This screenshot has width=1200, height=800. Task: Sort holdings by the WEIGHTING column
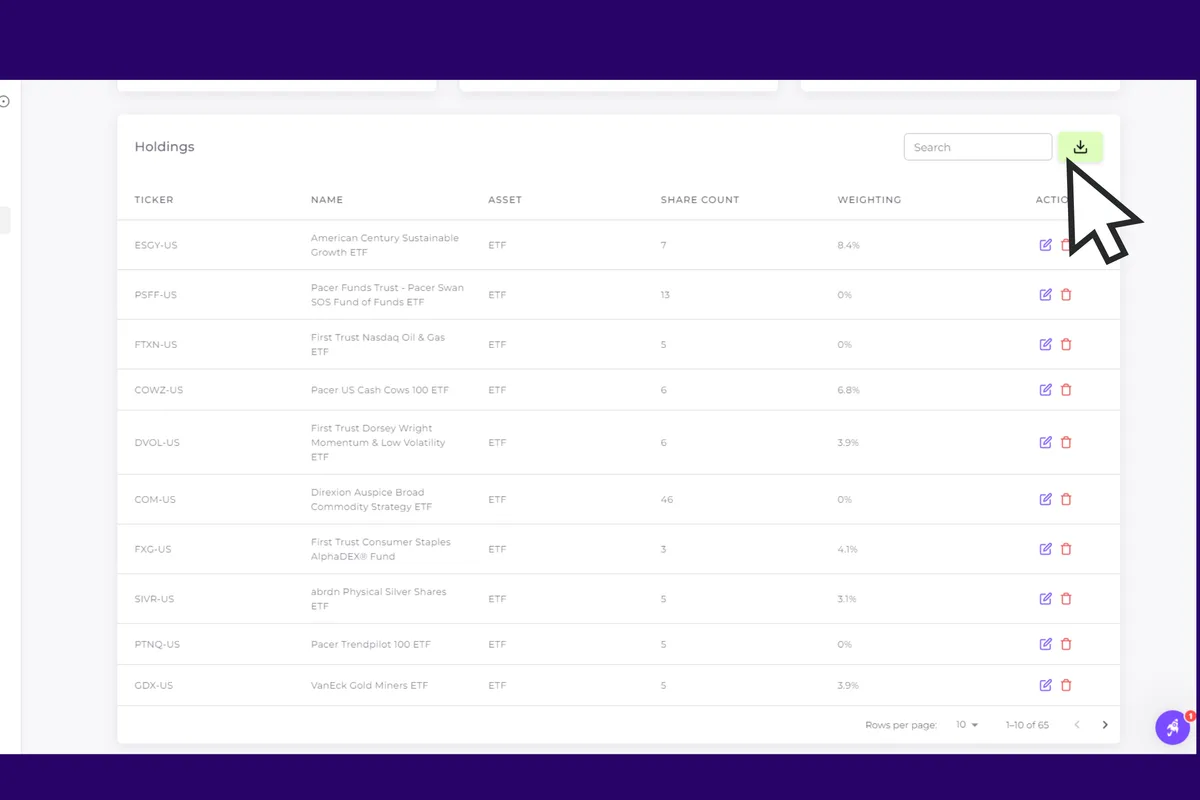(869, 199)
